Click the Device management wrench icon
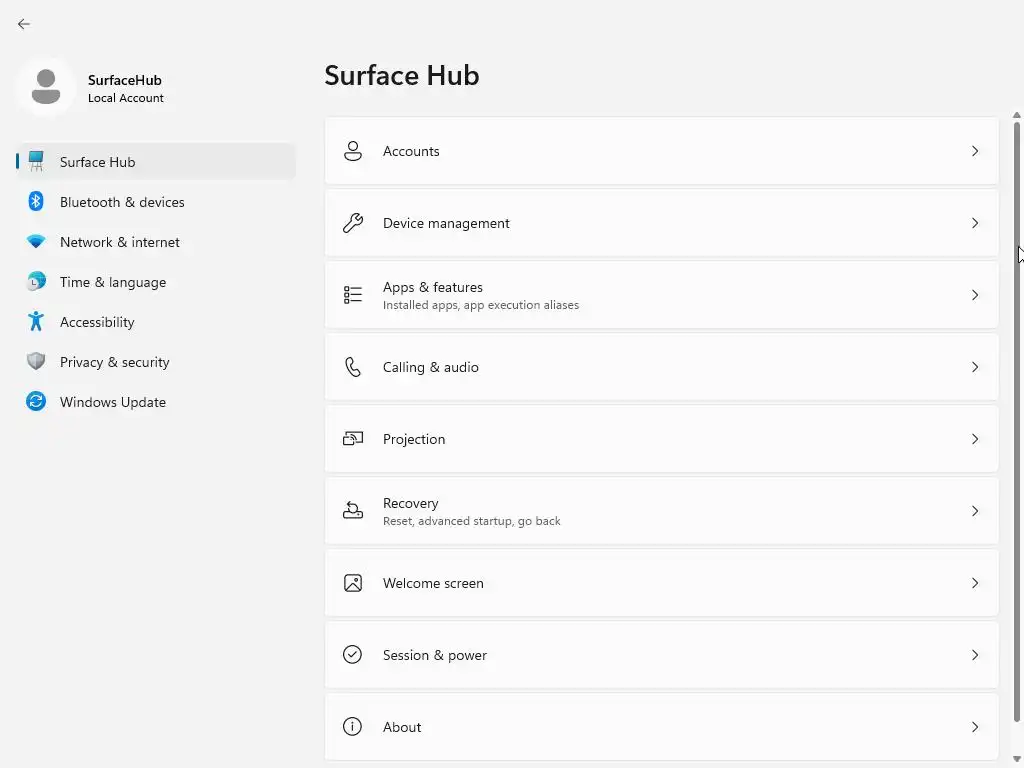1024x768 pixels. [353, 223]
